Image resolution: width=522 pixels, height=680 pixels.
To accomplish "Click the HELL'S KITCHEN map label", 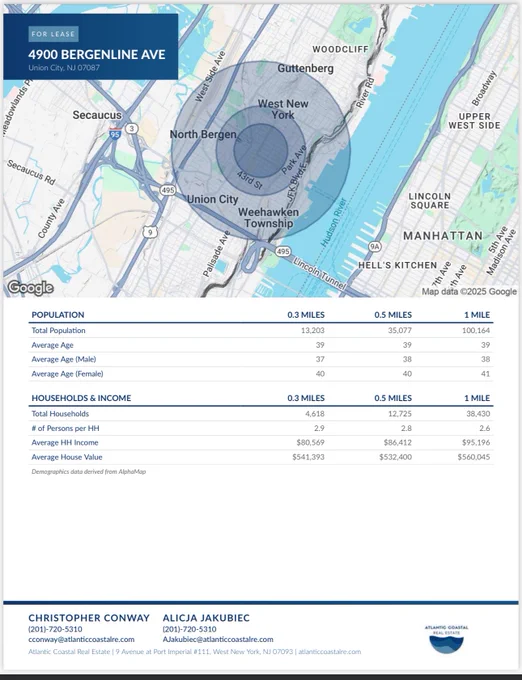I will [x=398, y=265].
